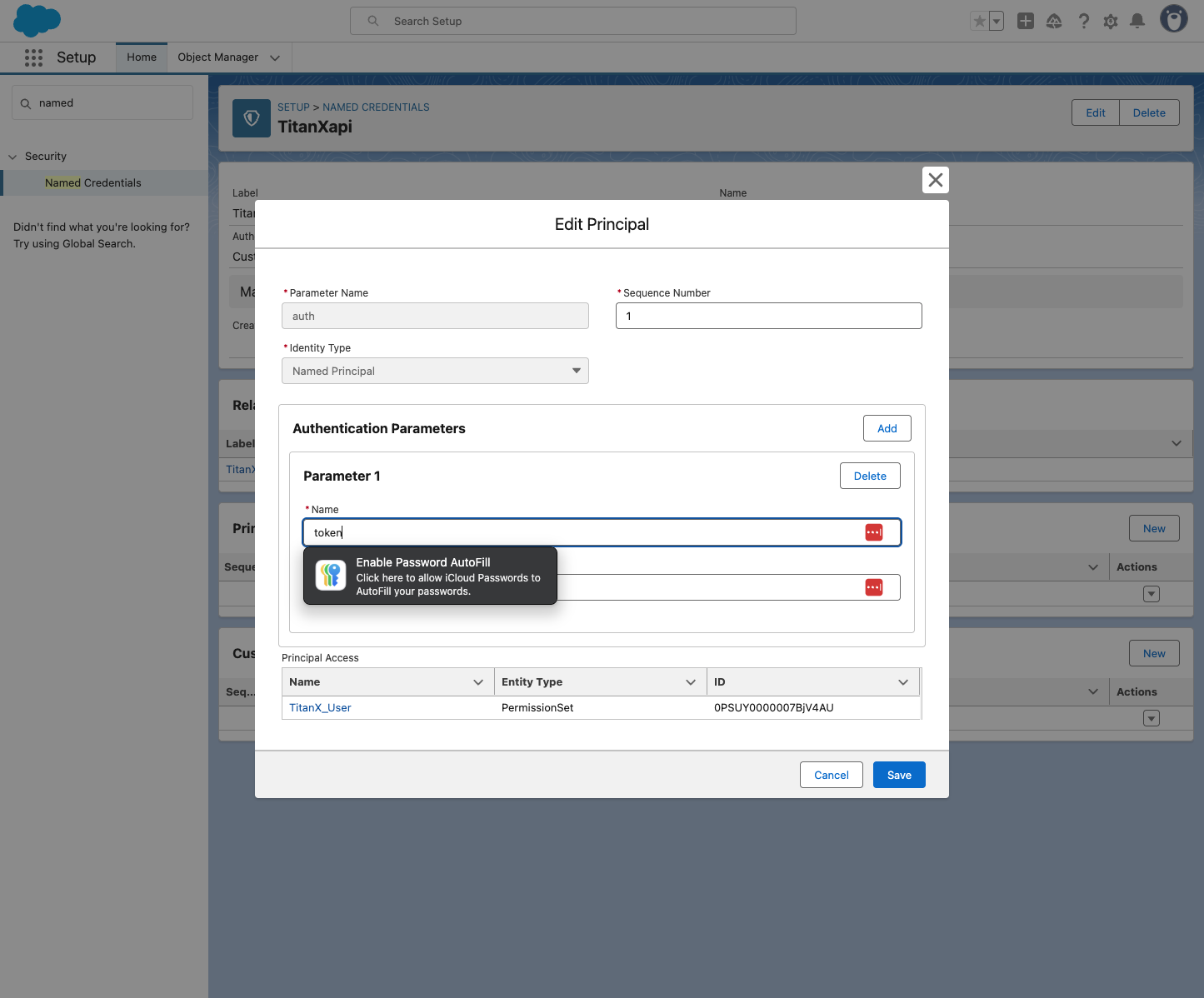Open the TitanX_User permission set link
The image size is (1204, 998).
320,708
